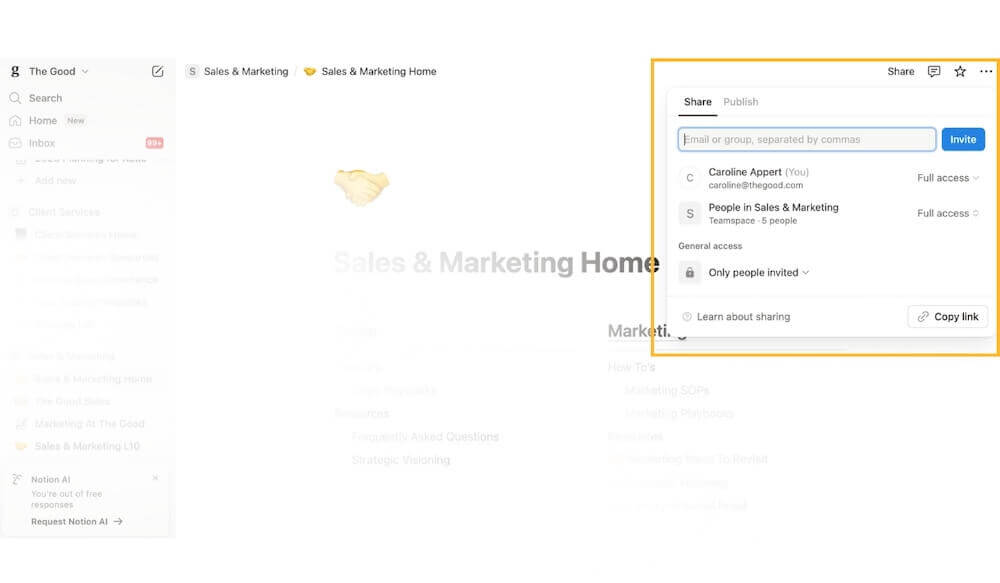Click the Sales & Marketing teamspace avatar
Image resolution: width=1000 pixels, height=583 pixels.
tap(689, 214)
